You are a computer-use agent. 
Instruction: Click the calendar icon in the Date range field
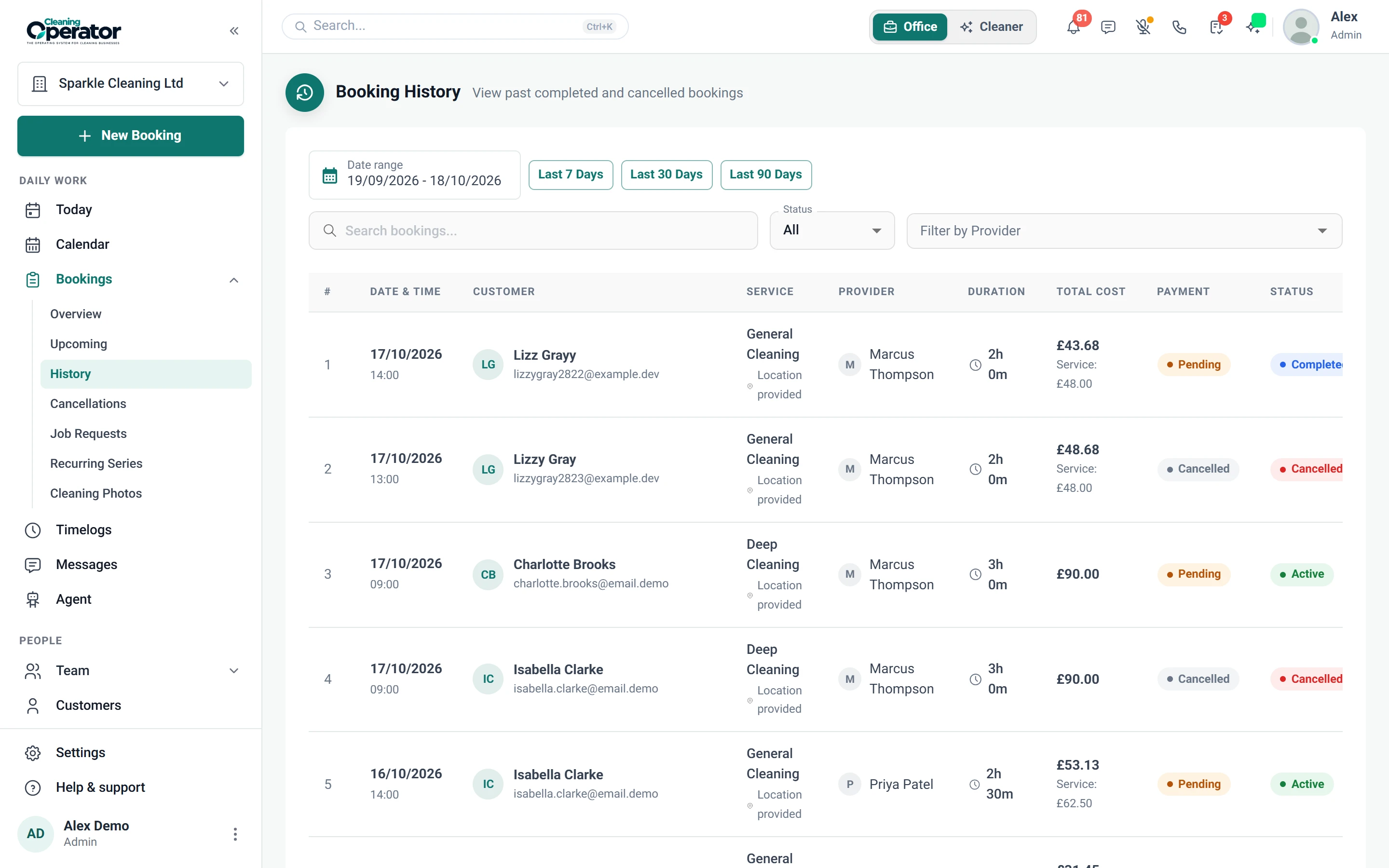pyautogui.click(x=329, y=175)
